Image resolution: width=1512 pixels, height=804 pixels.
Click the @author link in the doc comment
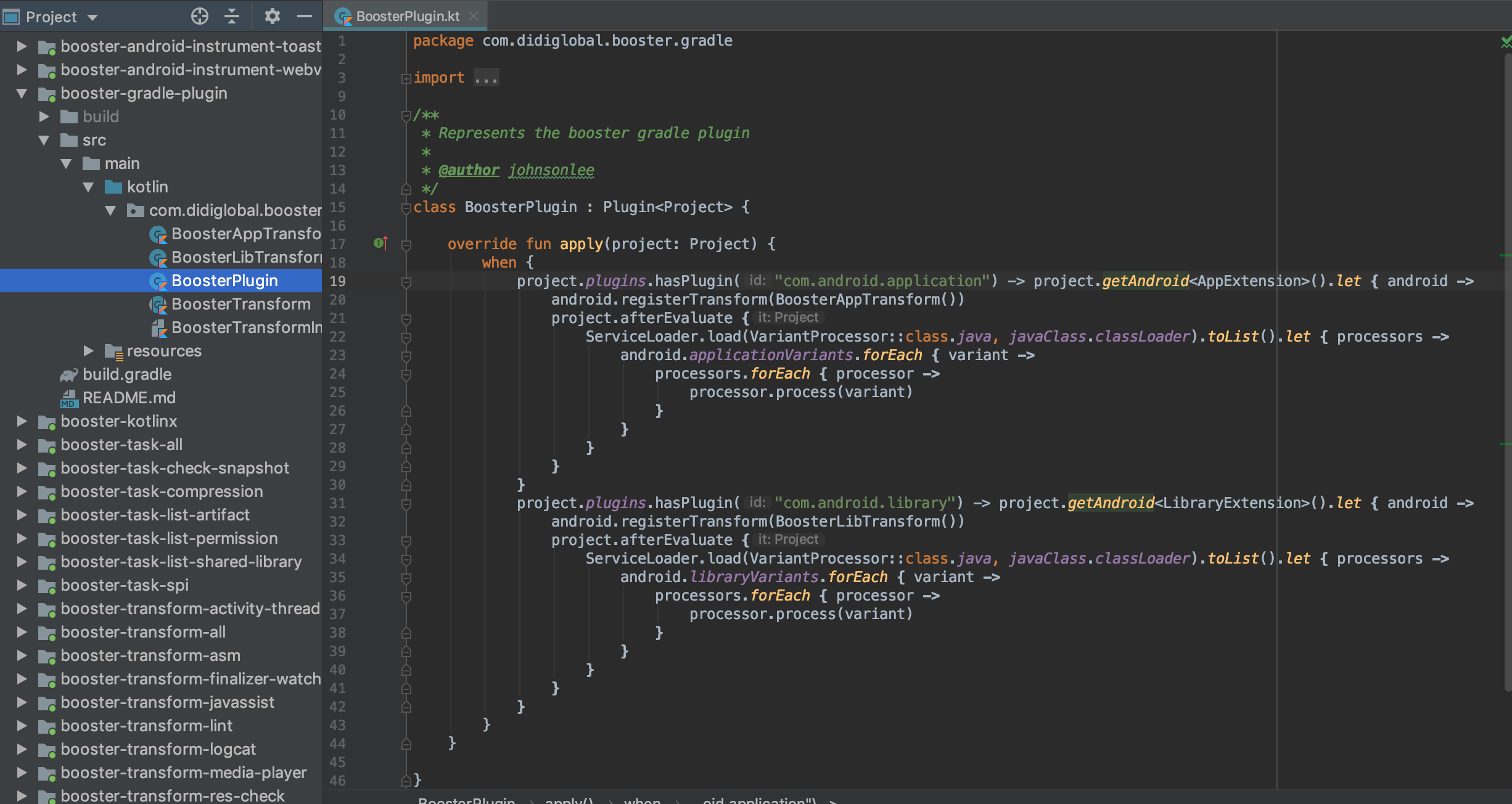click(x=469, y=170)
